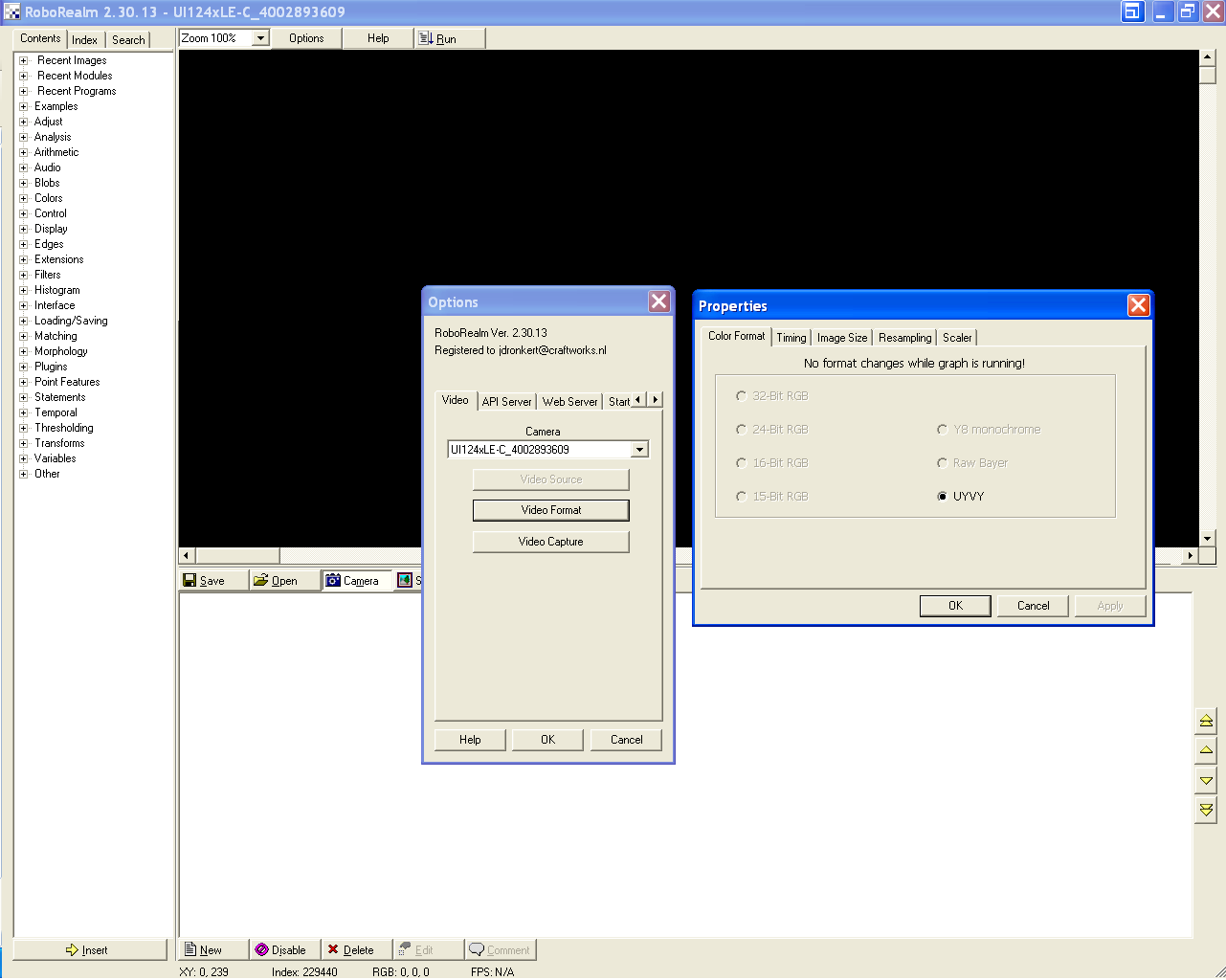Click the Save floppy disk icon
This screenshot has width=1226, height=980.
[190, 581]
